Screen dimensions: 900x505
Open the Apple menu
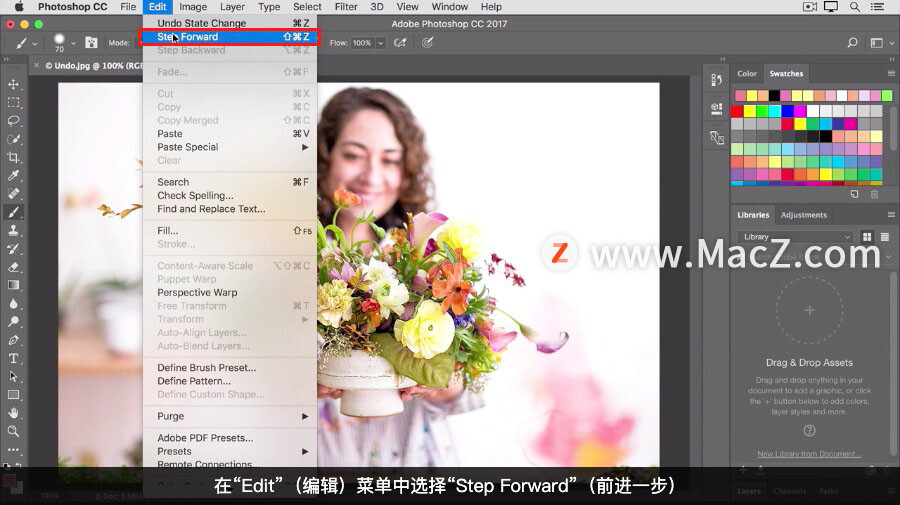pos(19,7)
